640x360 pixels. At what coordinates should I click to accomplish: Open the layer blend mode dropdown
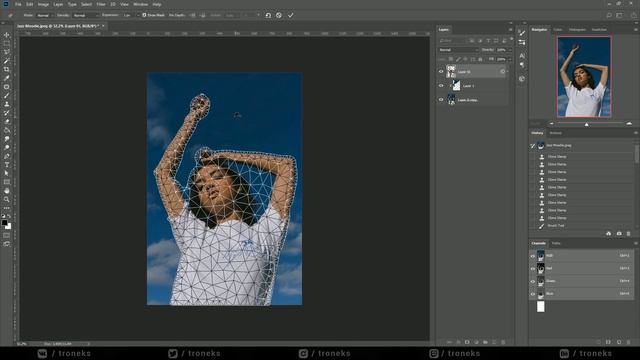pos(458,50)
